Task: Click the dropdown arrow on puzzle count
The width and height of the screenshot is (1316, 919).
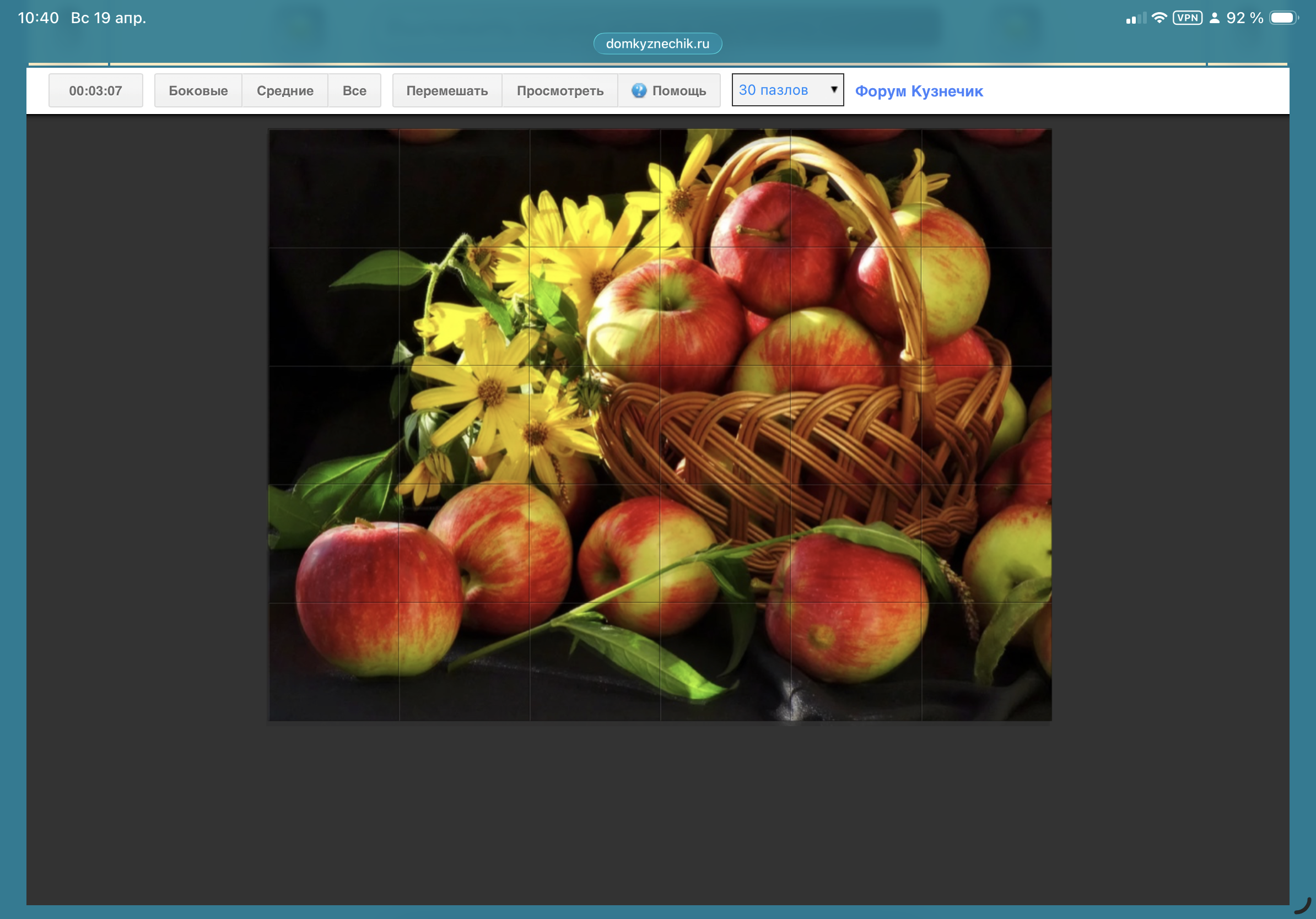Action: point(834,89)
